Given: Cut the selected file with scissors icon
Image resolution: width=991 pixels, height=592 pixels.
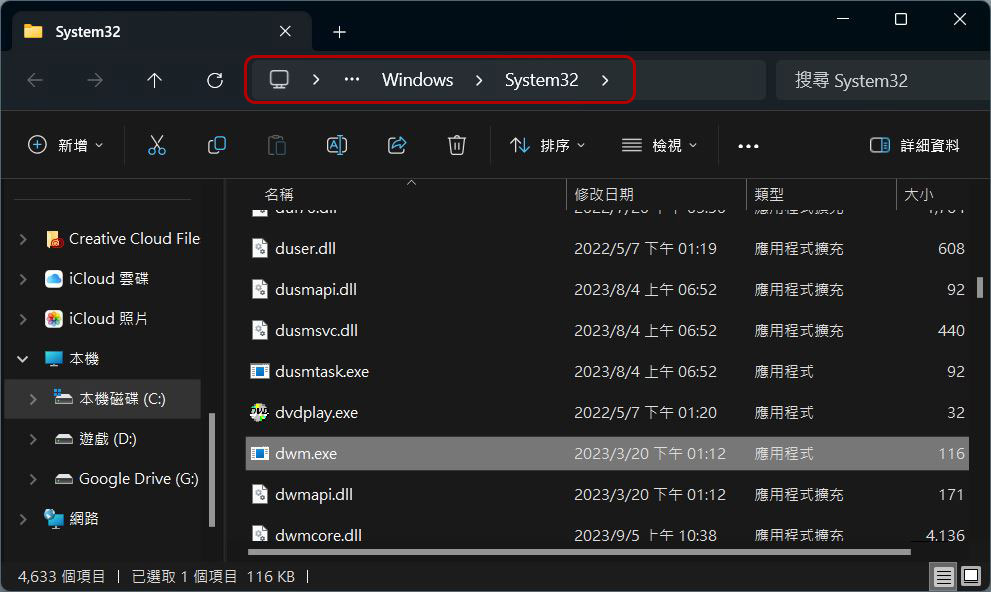Looking at the screenshot, I should coord(157,145).
